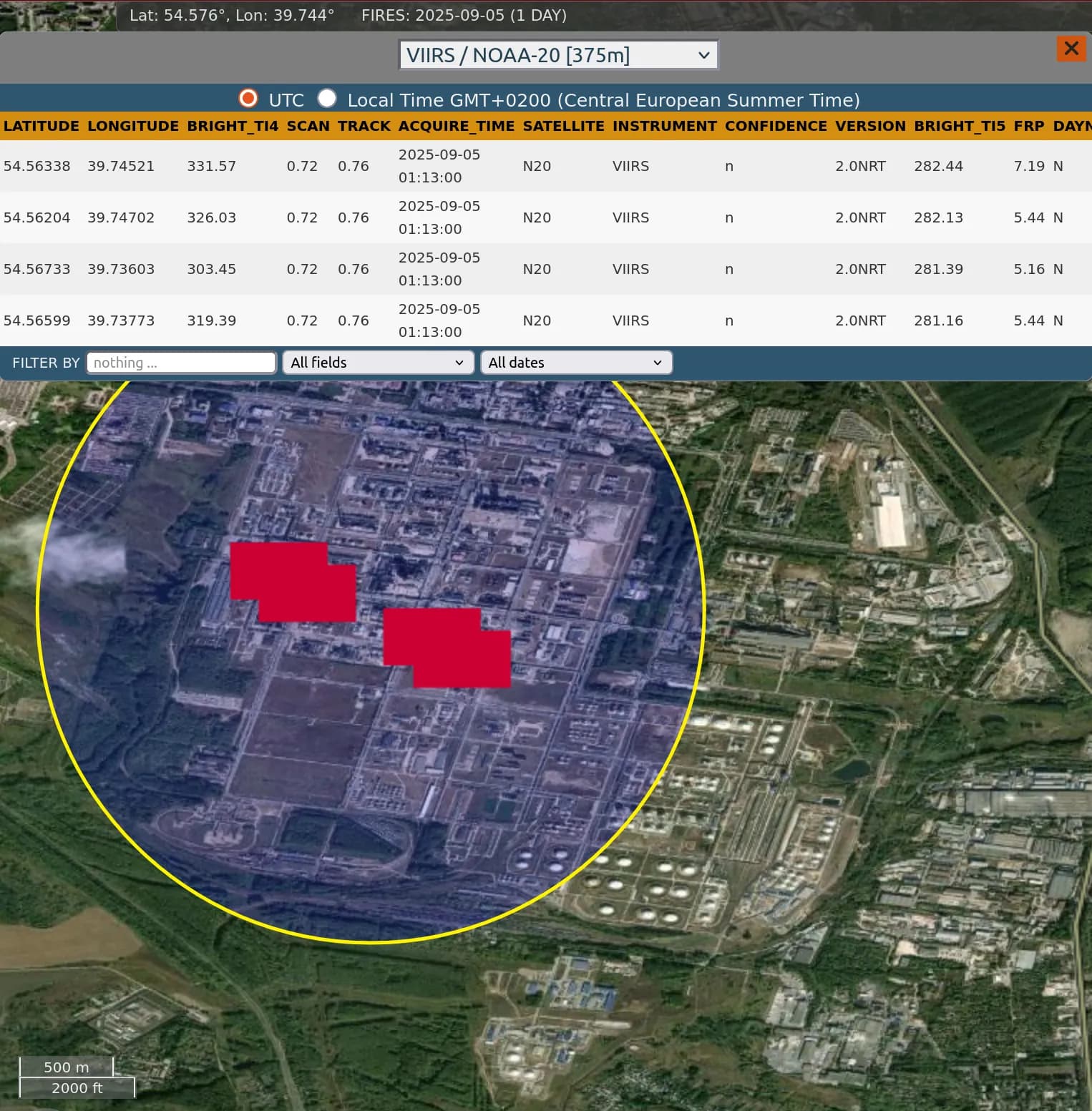
Task: Expand the All dates filter dropdown
Action: (x=576, y=363)
